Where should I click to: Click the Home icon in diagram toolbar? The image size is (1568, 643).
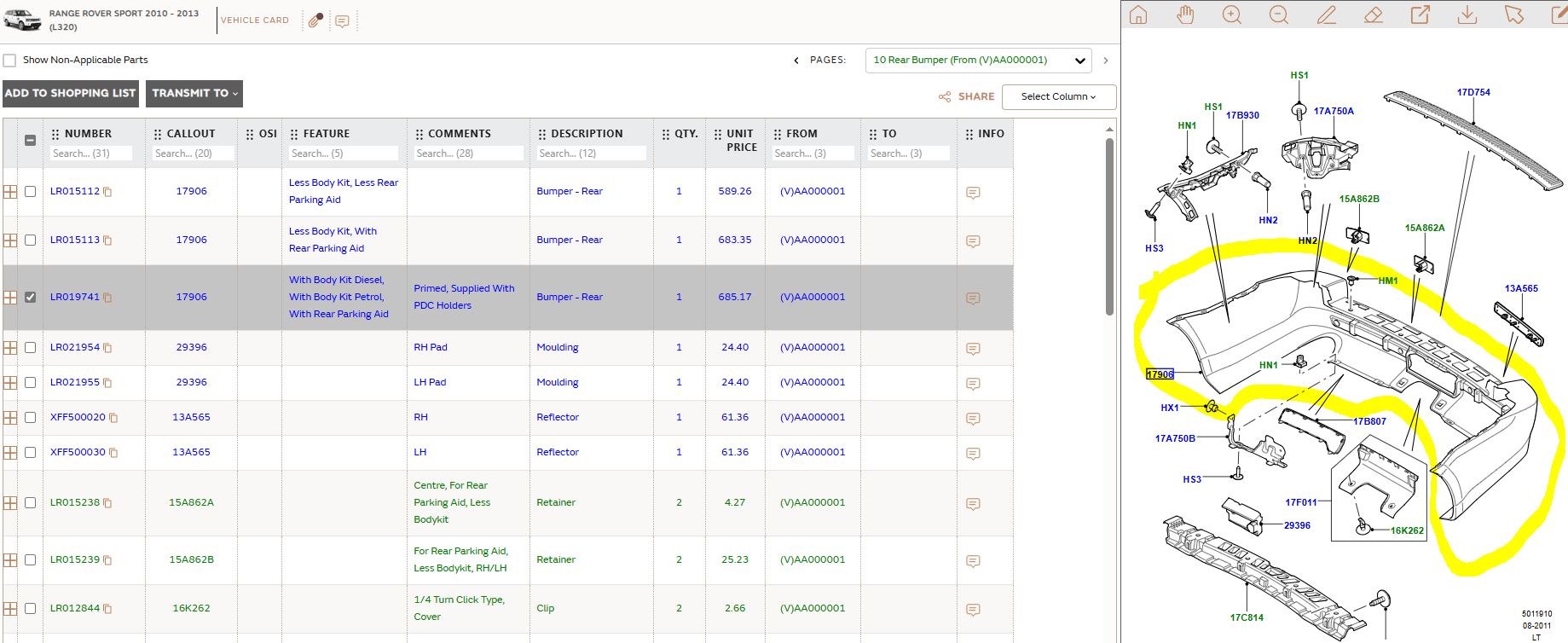(x=1138, y=14)
